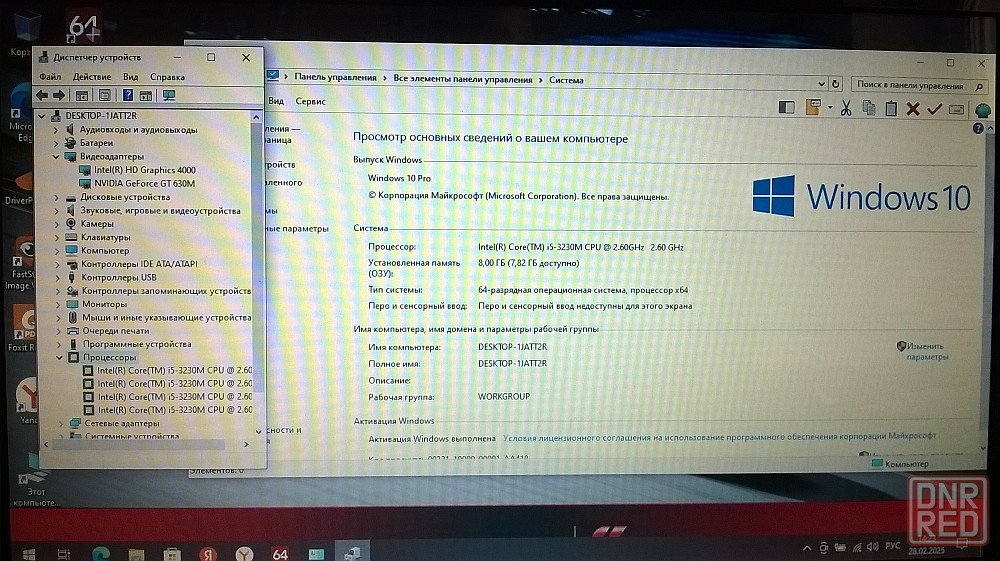Viewport: 1000px width, 561px height.
Task: Toggle the action pane toolbar icon
Action: 146,96
